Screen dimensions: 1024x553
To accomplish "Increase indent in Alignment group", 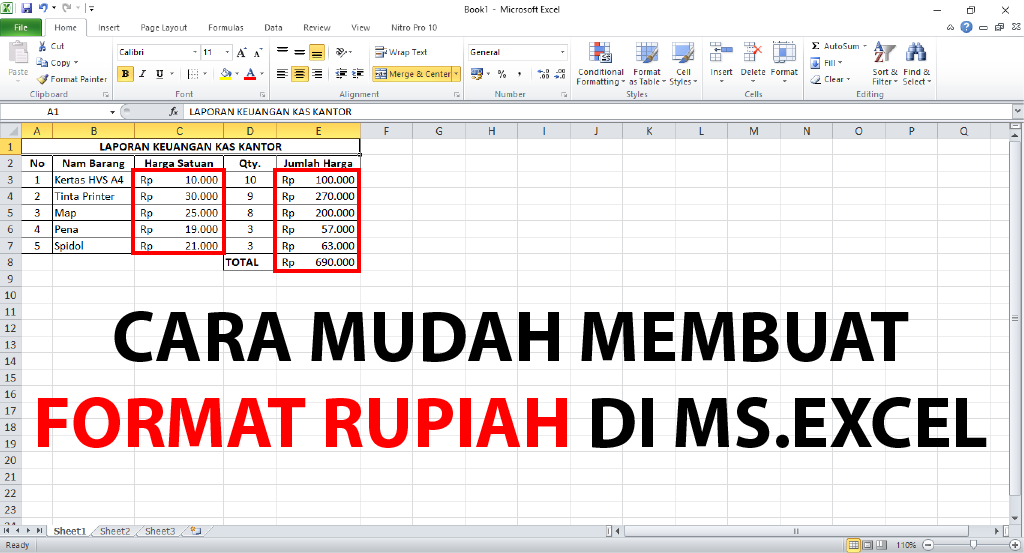I will click(x=358, y=74).
